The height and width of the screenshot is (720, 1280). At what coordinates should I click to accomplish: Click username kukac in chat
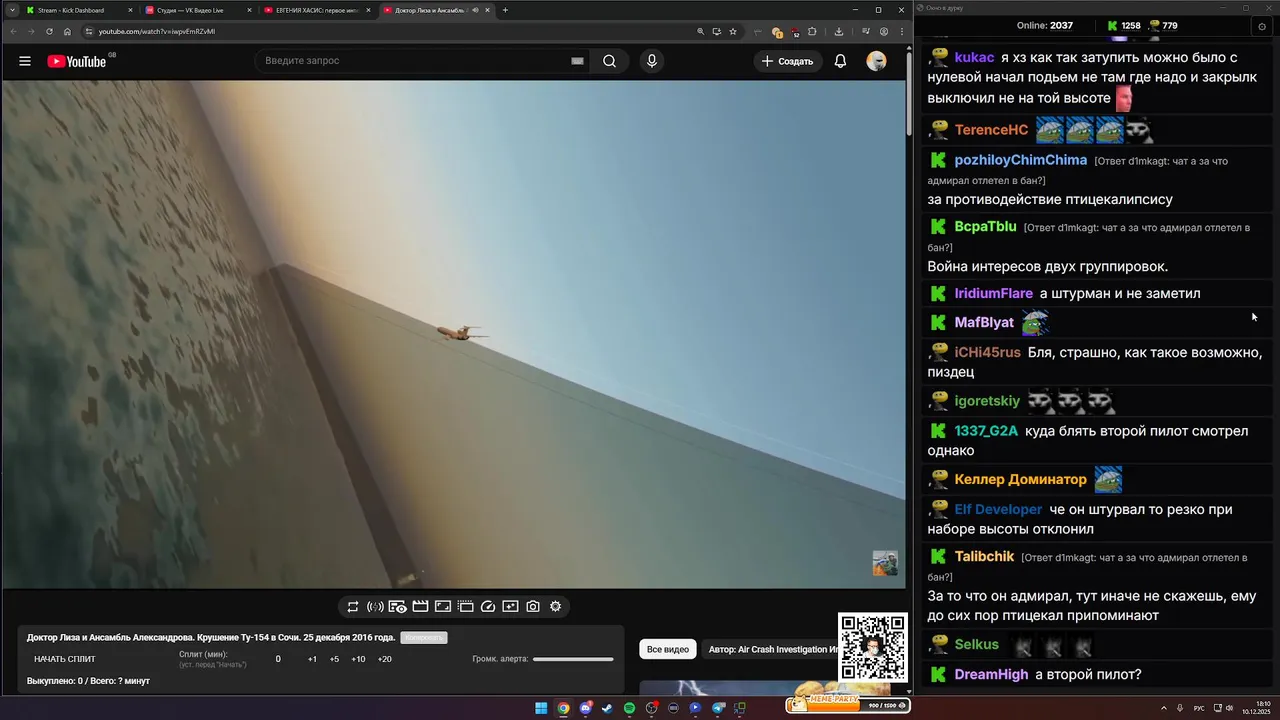(974, 58)
